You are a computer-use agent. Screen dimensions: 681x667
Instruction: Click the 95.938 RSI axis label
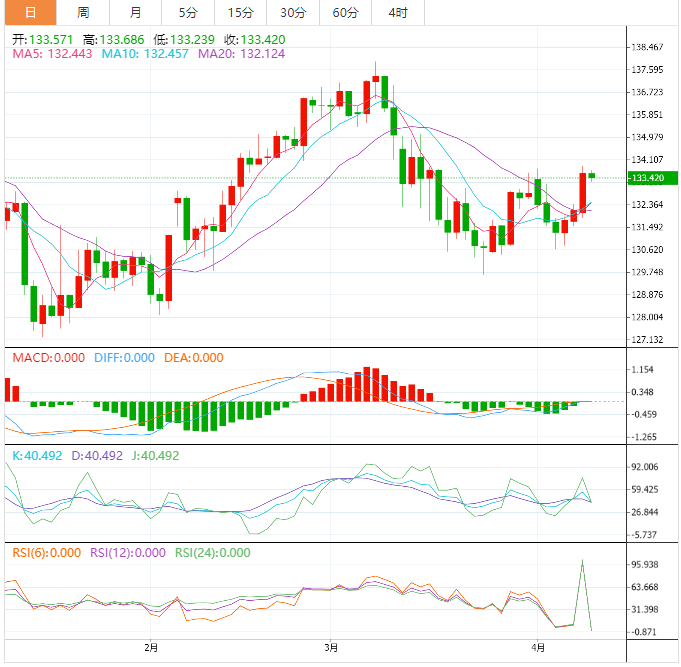(645, 565)
